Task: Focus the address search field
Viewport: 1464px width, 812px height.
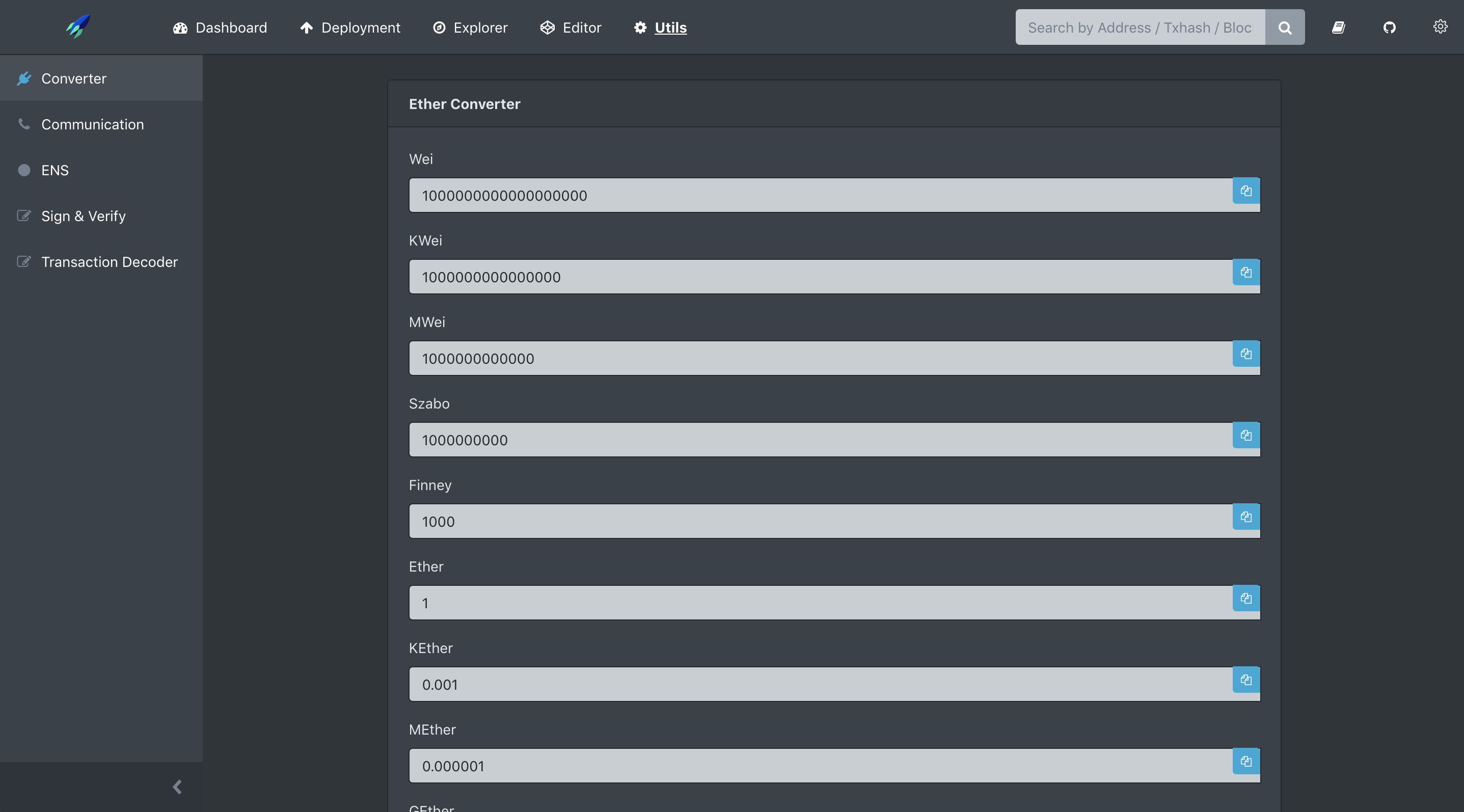Action: click(1140, 28)
